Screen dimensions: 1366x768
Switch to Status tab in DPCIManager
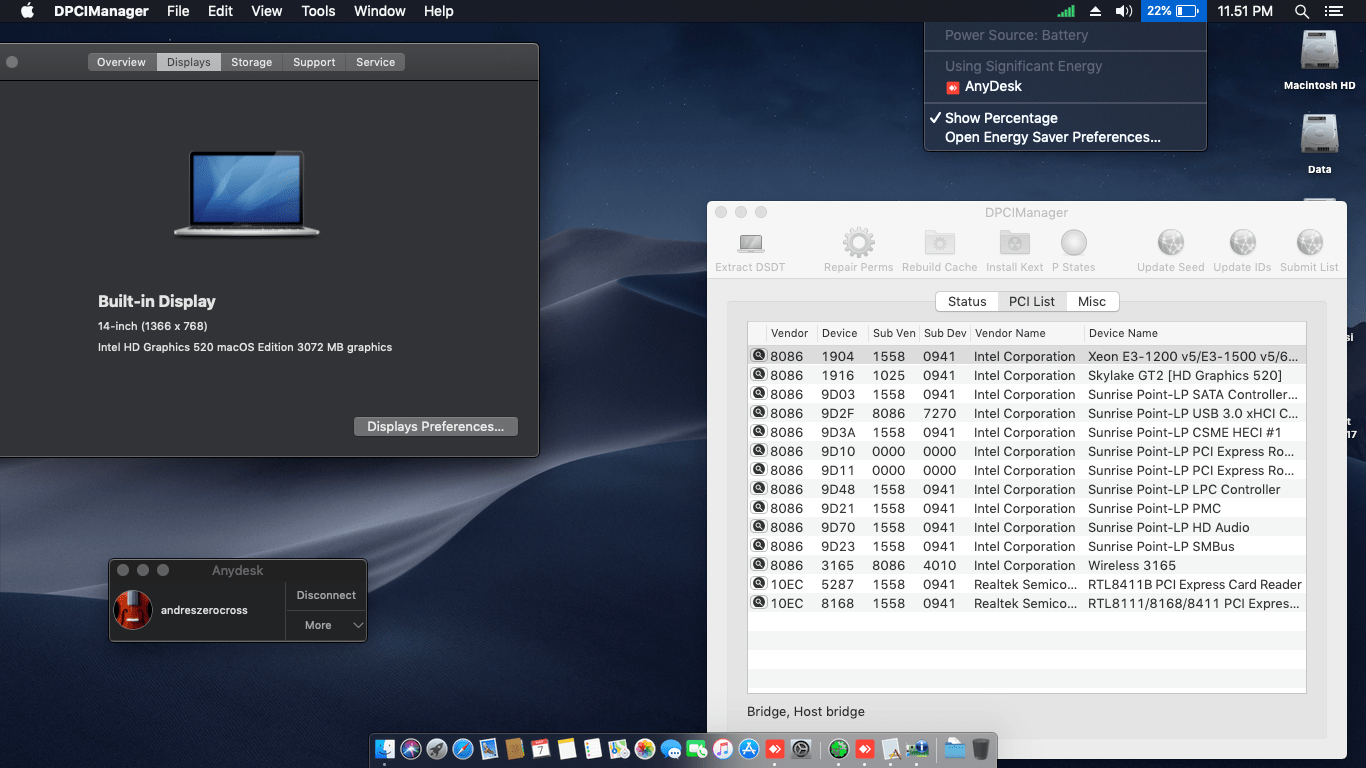pos(967,301)
